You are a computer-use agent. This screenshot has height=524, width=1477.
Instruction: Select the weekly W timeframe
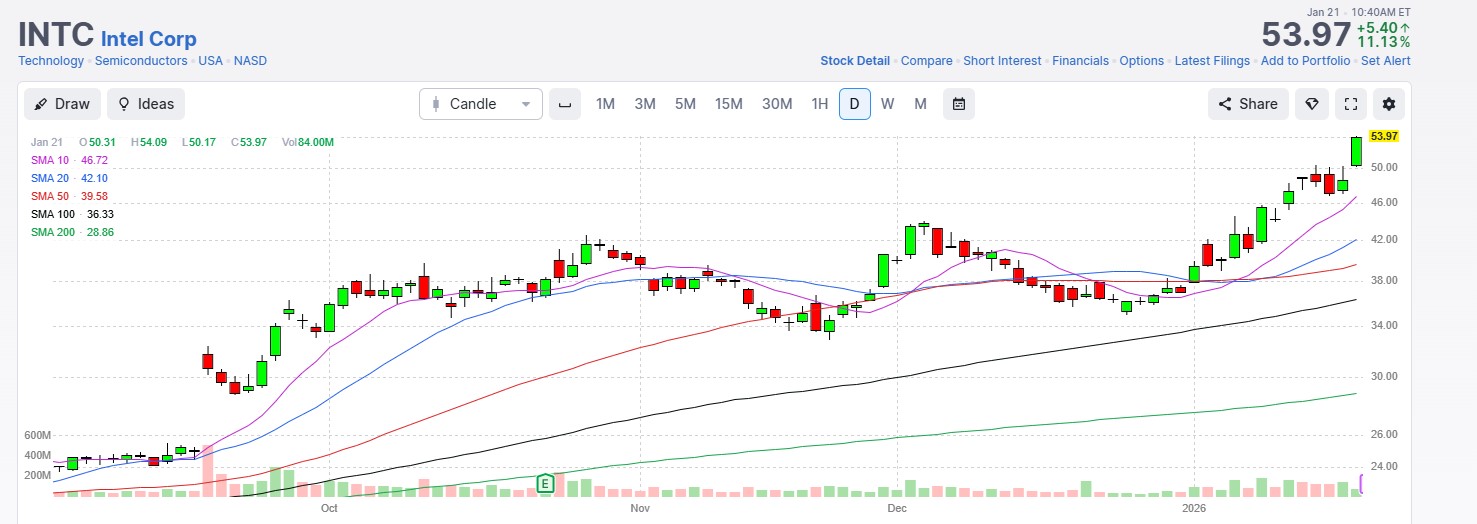pos(887,104)
